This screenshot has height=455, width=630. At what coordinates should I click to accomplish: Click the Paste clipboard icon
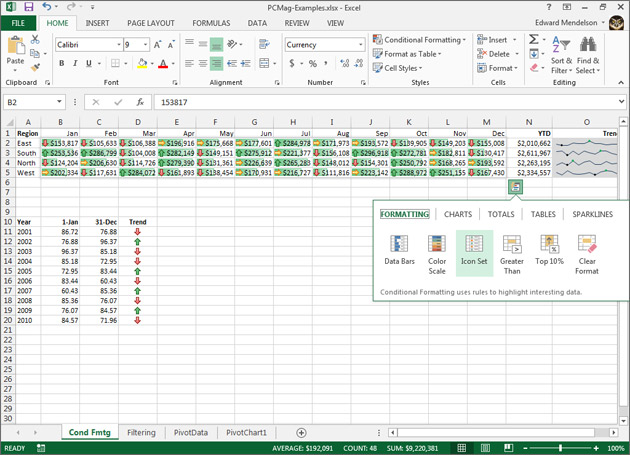16,45
